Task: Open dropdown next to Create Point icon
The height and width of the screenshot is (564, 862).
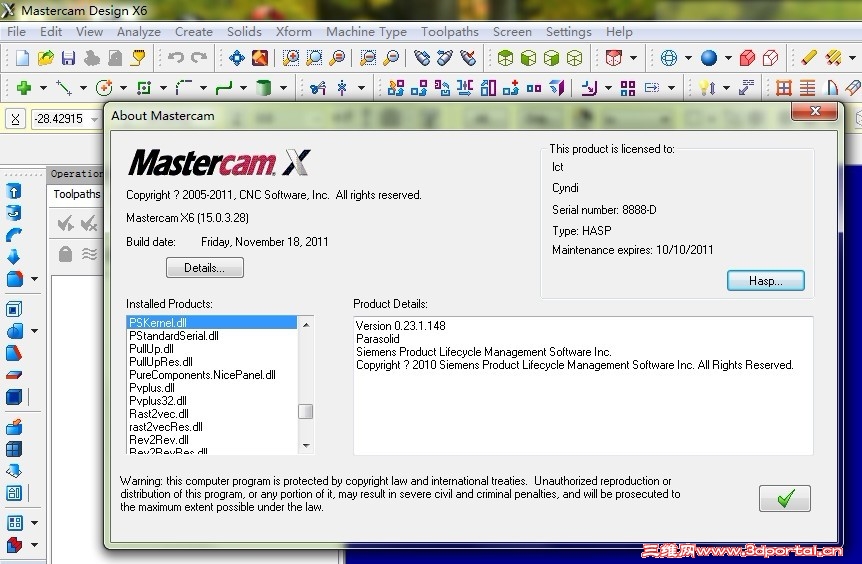Action: coord(43,88)
